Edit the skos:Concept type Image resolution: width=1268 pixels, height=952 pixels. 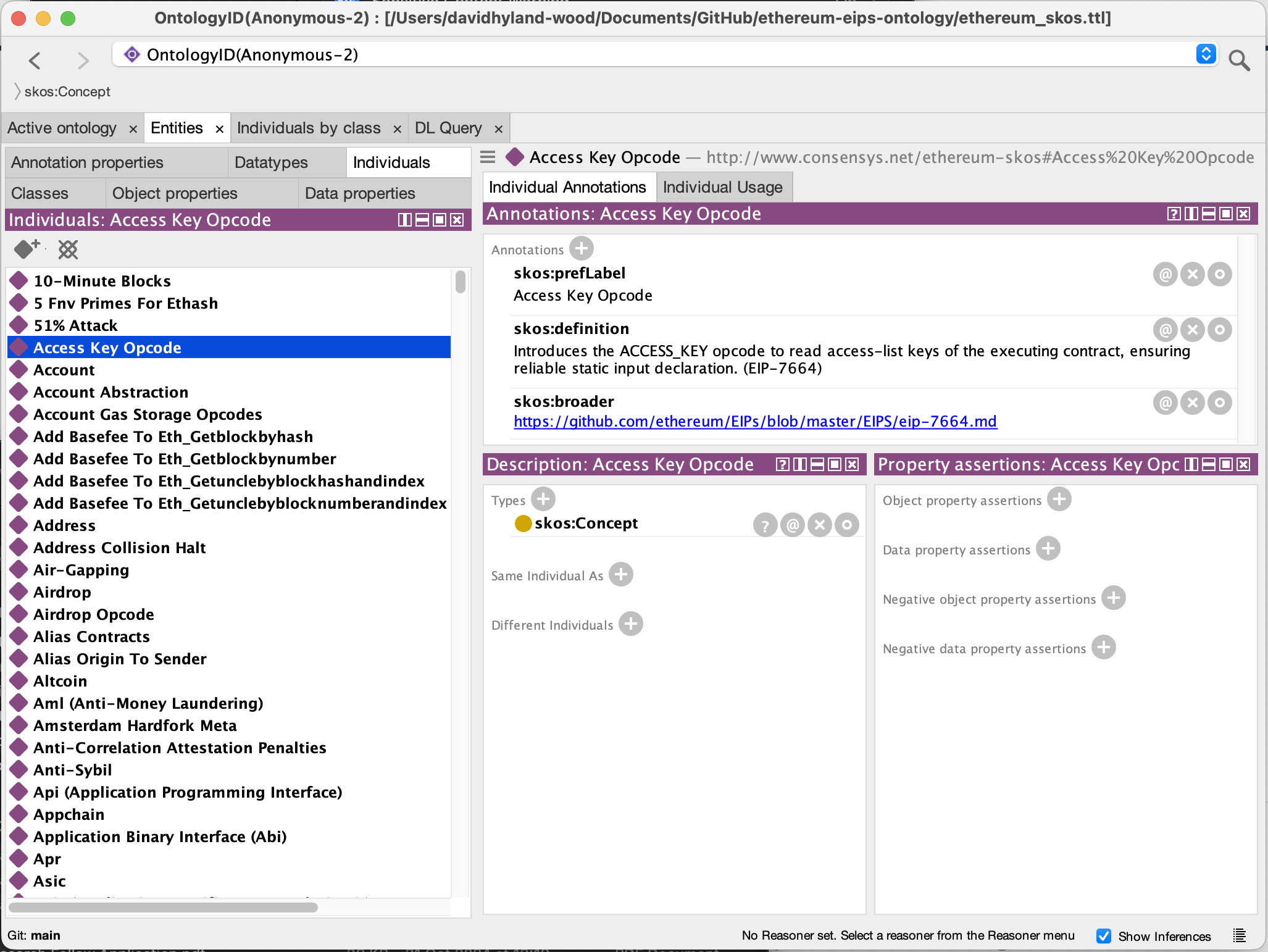click(846, 525)
